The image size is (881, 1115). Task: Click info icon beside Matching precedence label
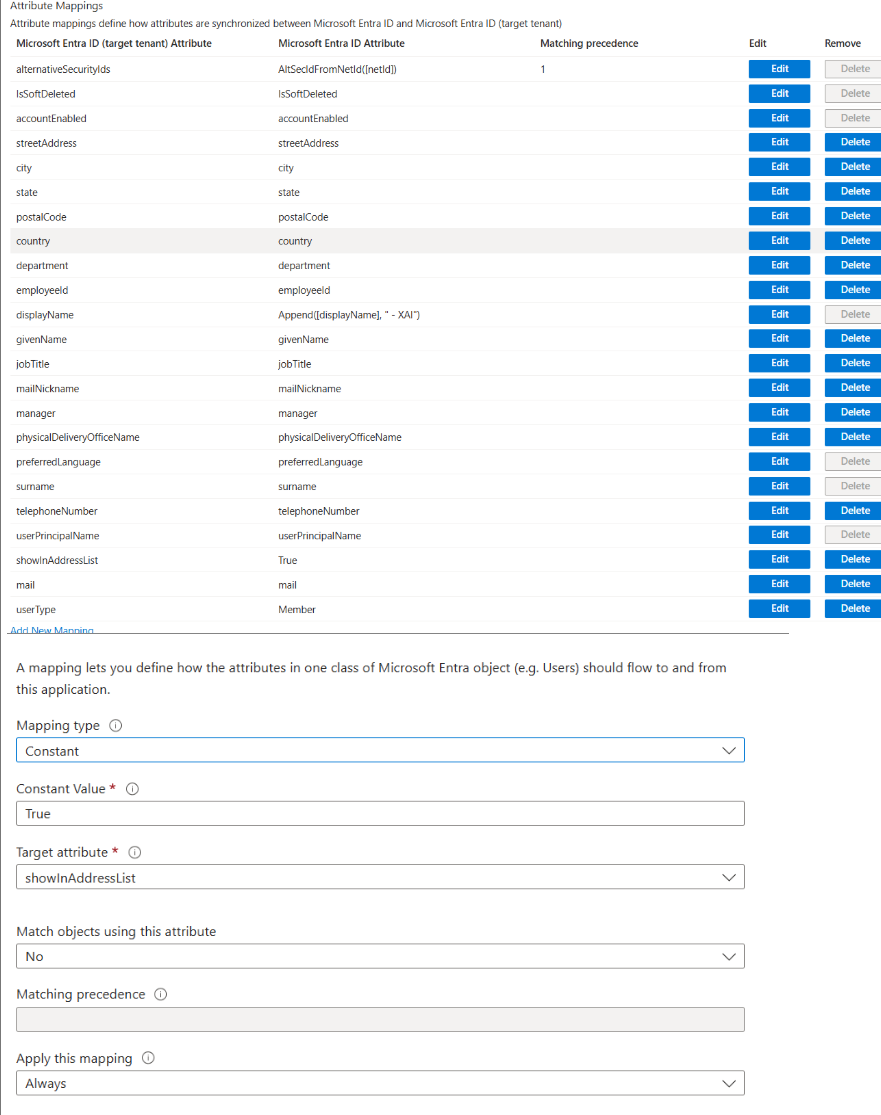tap(161, 994)
